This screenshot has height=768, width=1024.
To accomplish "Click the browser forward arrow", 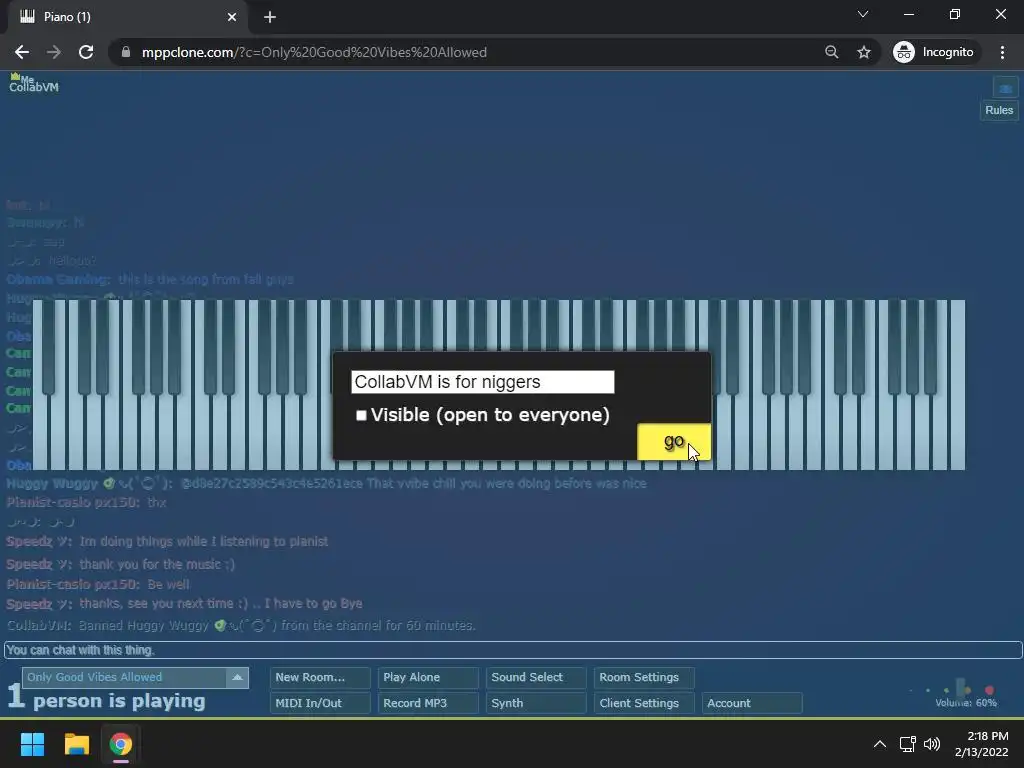I will pyautogui.click(x=54, y=52).
